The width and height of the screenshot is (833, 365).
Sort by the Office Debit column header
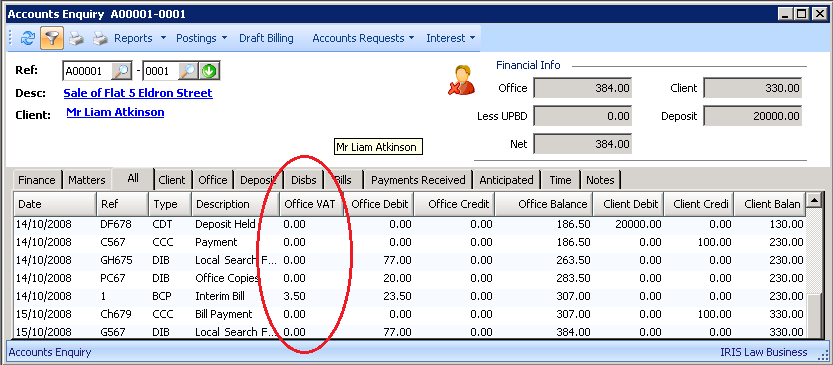[x=379, y=204]
